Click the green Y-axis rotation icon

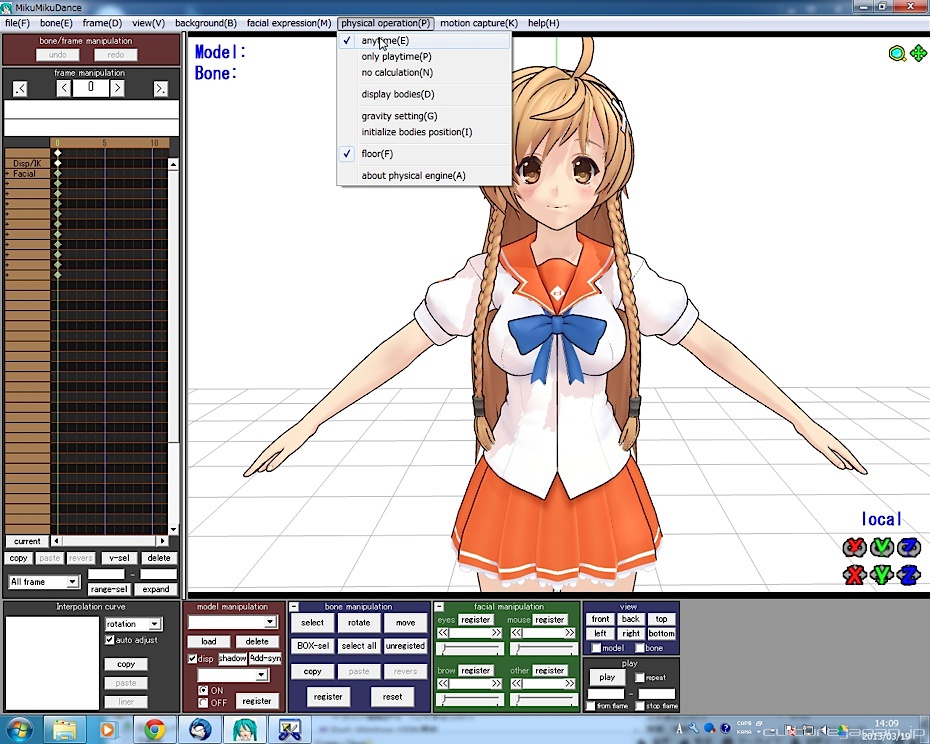point(881,547)
